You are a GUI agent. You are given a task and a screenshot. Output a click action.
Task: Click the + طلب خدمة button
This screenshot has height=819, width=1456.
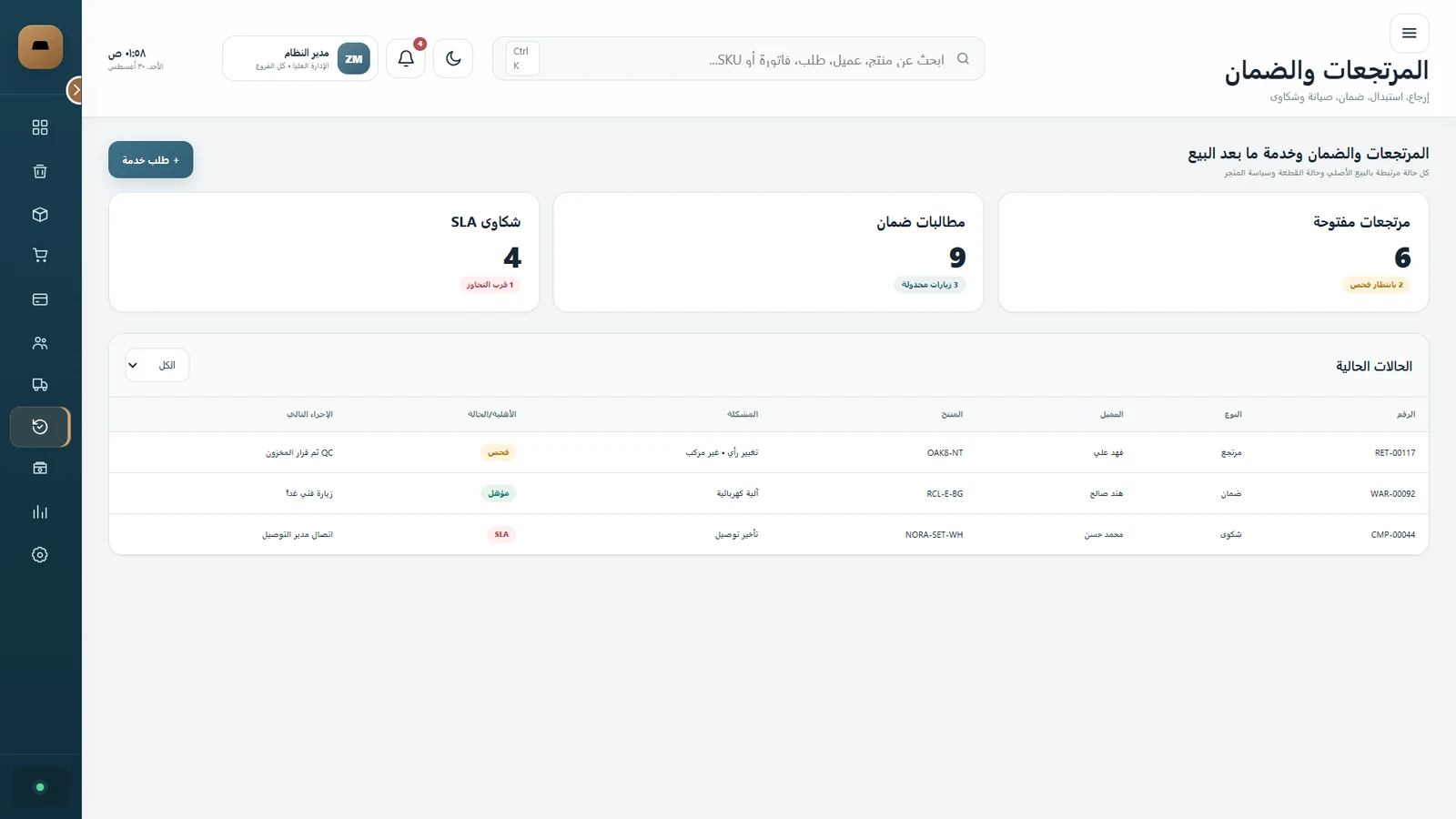pyautogui.click(x=151, y=160)
